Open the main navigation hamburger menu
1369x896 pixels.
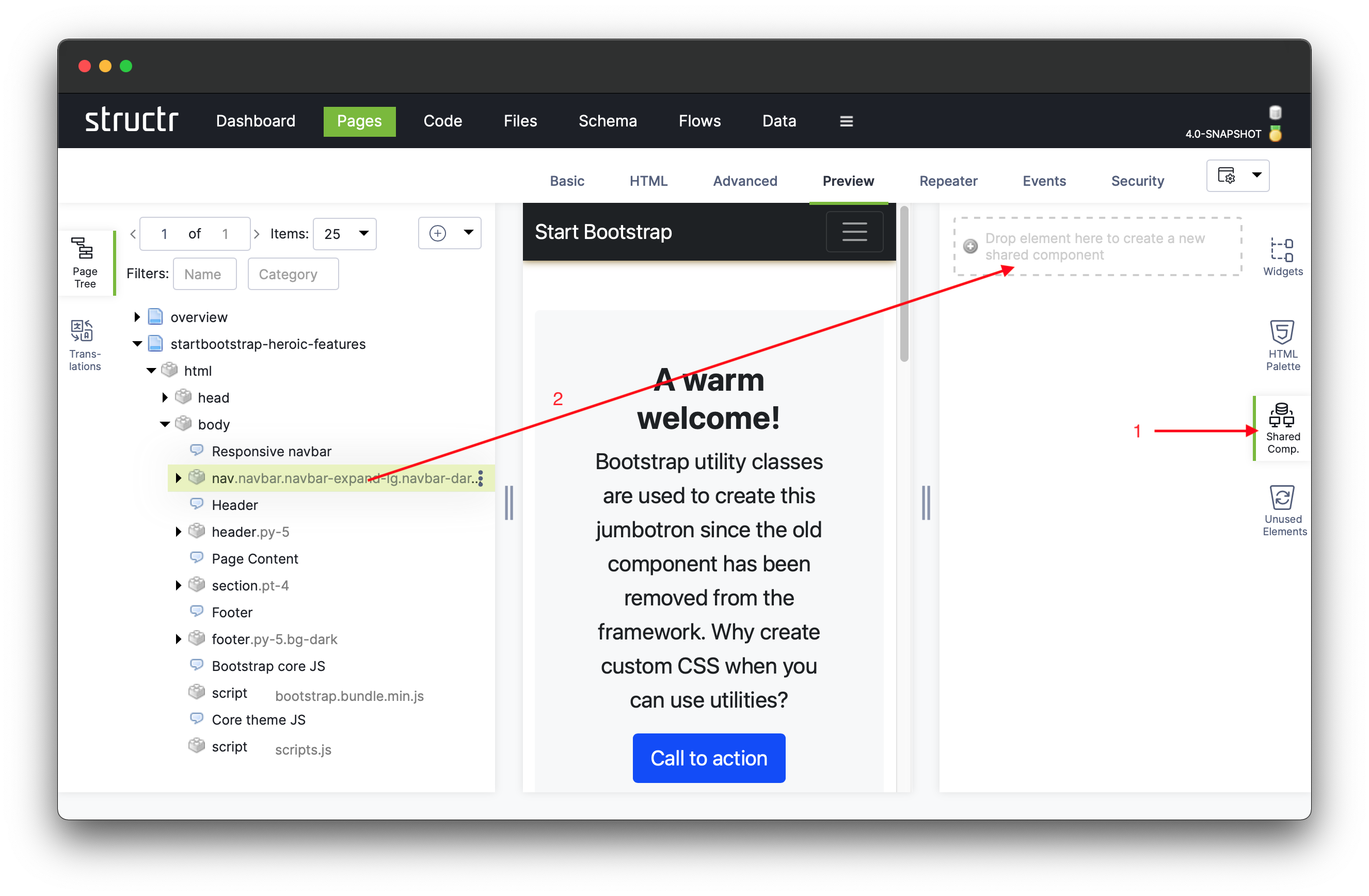click(846, 121)
